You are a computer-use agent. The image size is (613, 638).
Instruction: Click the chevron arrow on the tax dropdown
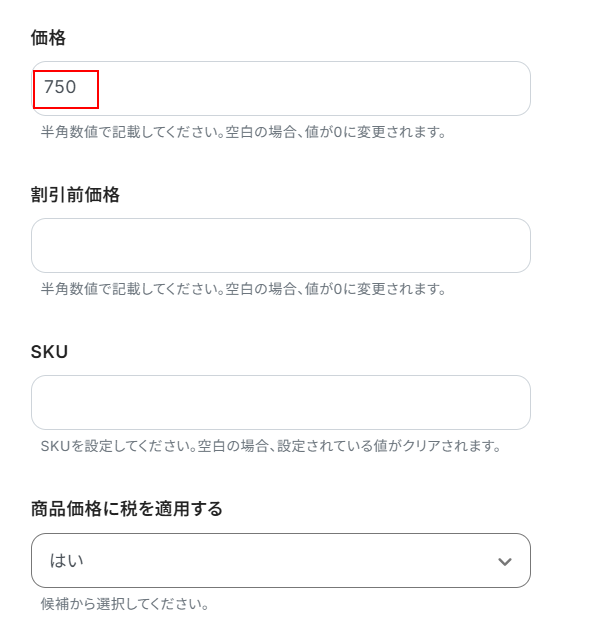tap(505, 561)
